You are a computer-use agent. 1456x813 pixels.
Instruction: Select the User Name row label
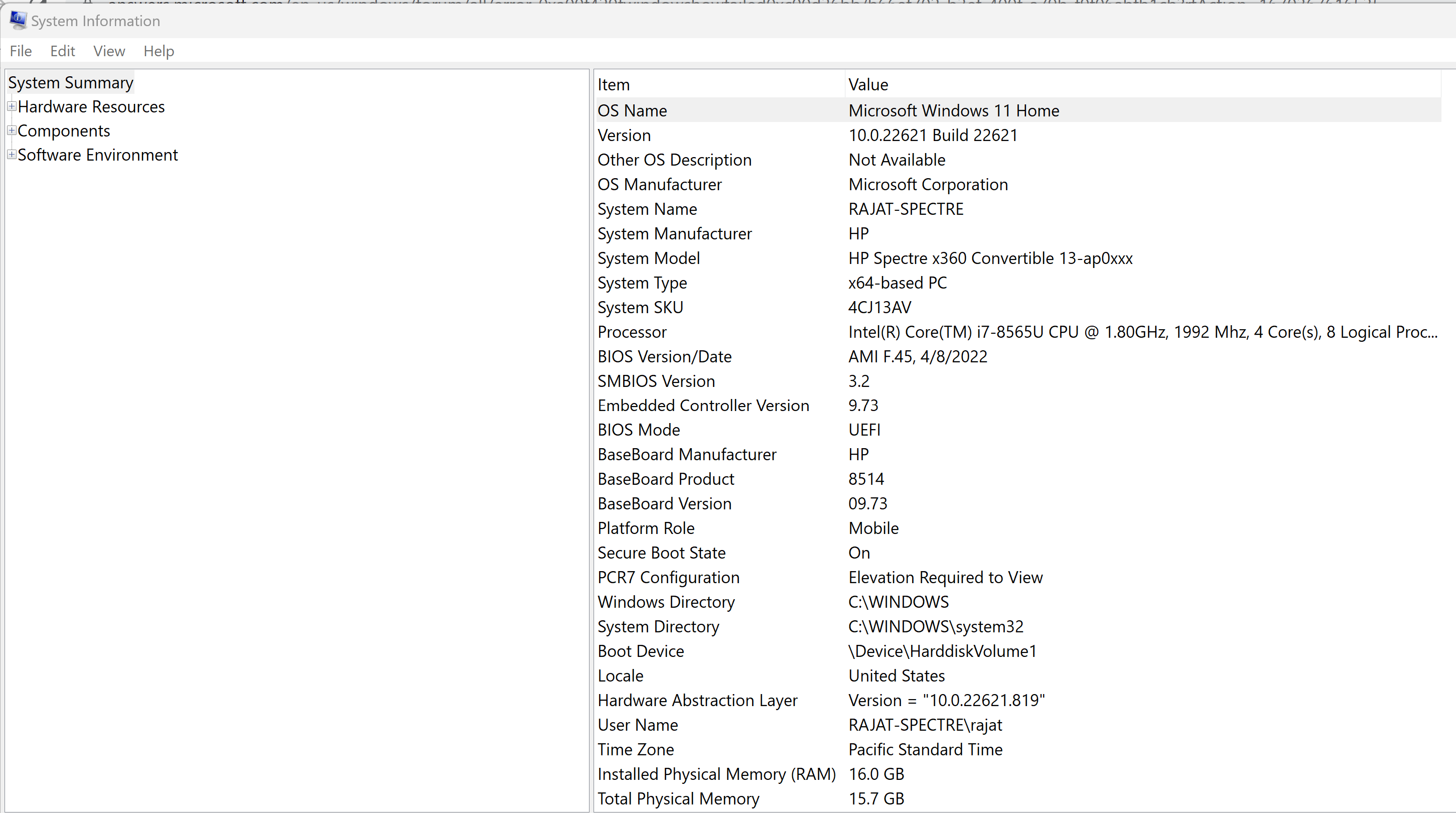coord(638,725)
